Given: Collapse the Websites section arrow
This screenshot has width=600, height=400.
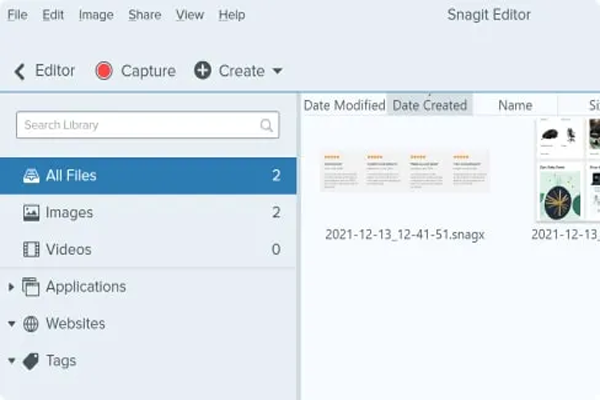Looking at the screenshot, I should click(x=11, y=324).
